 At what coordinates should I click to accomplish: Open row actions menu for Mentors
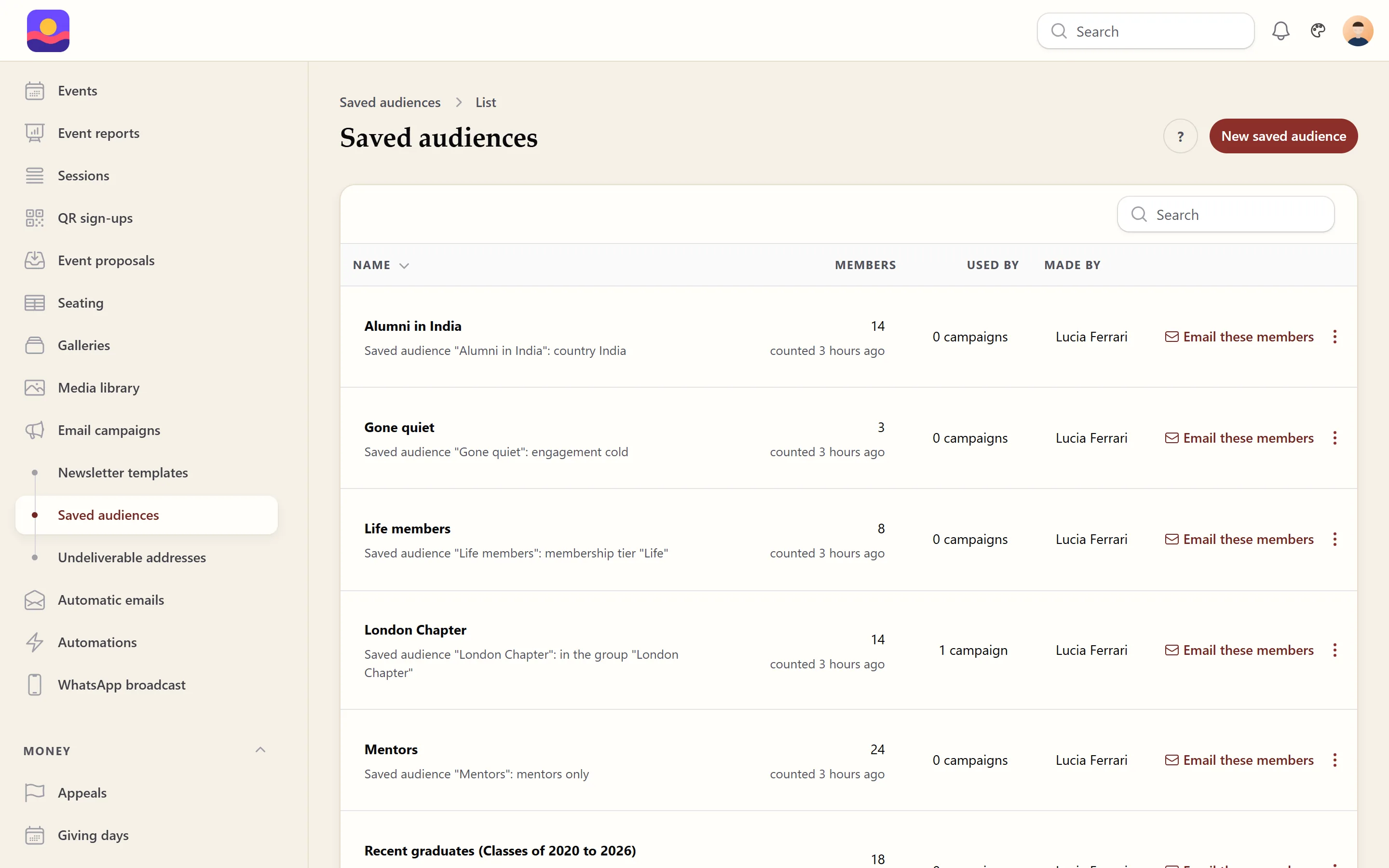point(1335,760)
